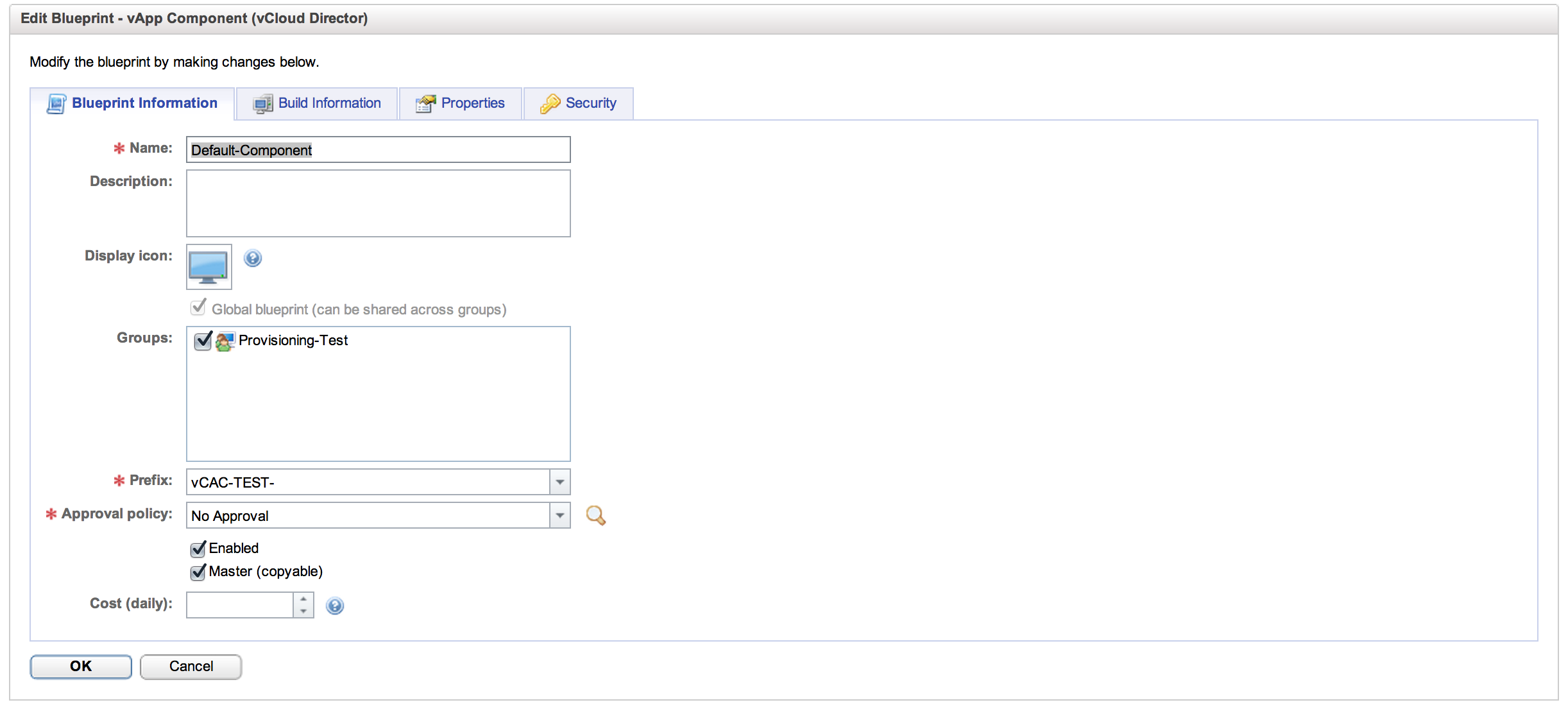Switch to the Build Information tab
Viewport: 1568px width, 707px height.
[x=328, y=103]
